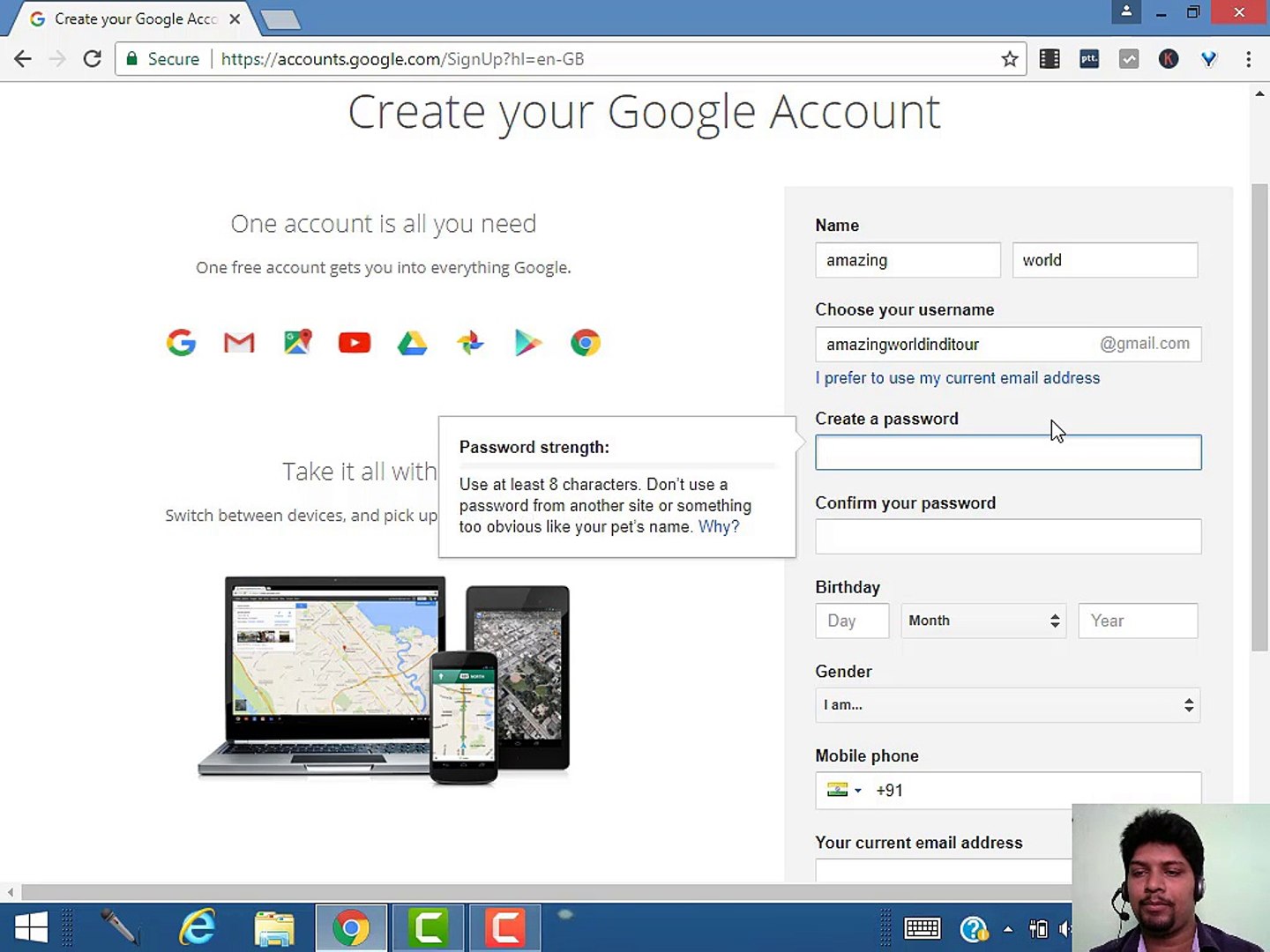
Task: Open the film-strip extension icon
Action: [1050, 59]
